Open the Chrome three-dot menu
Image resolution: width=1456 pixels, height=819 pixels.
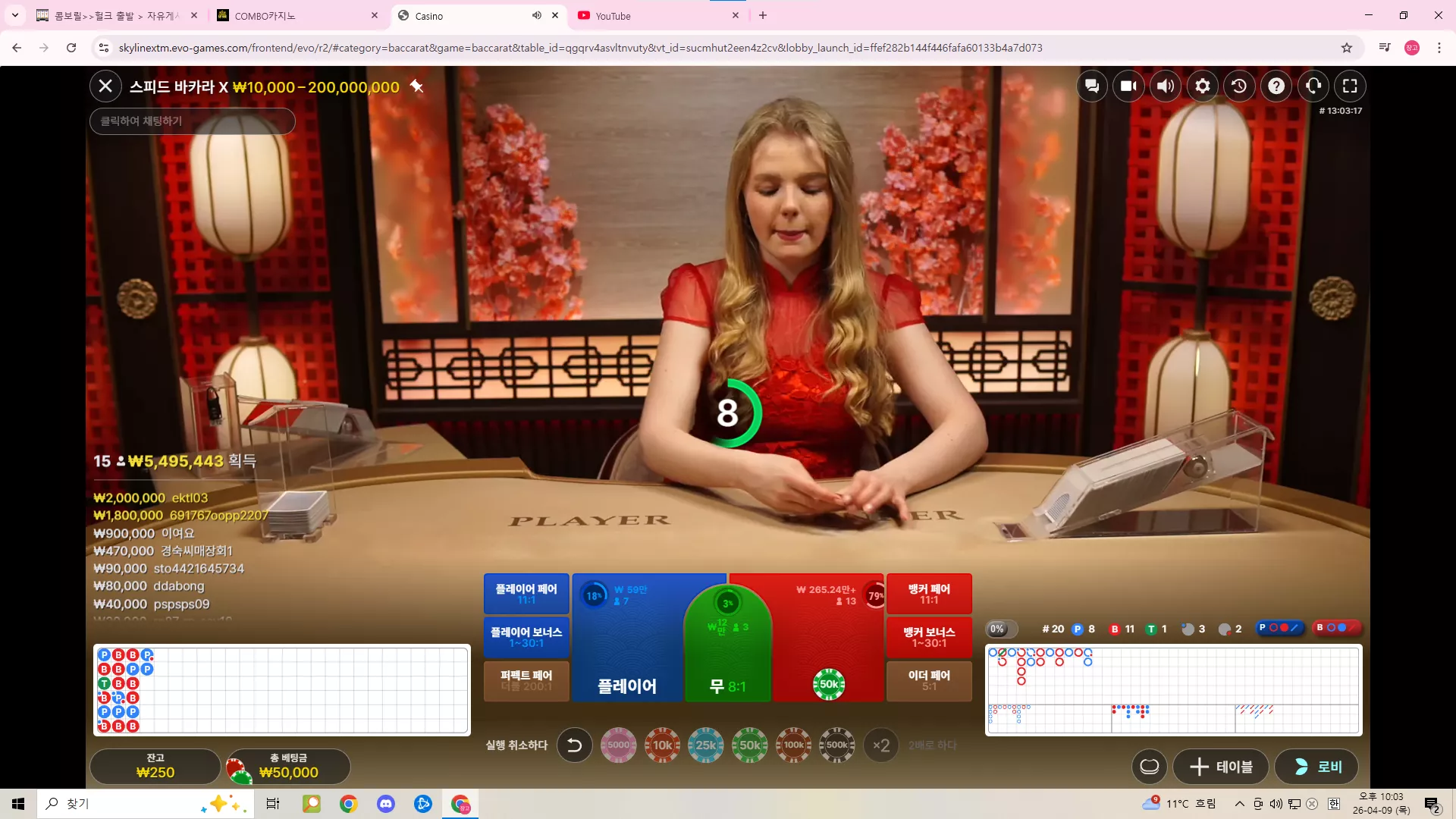coord(1439,48)
